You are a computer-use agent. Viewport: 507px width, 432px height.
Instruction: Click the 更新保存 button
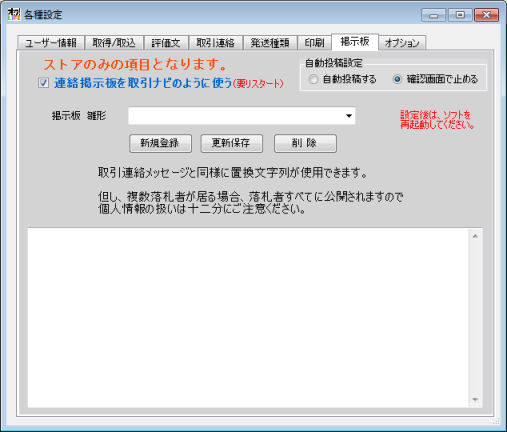[231, 143]
